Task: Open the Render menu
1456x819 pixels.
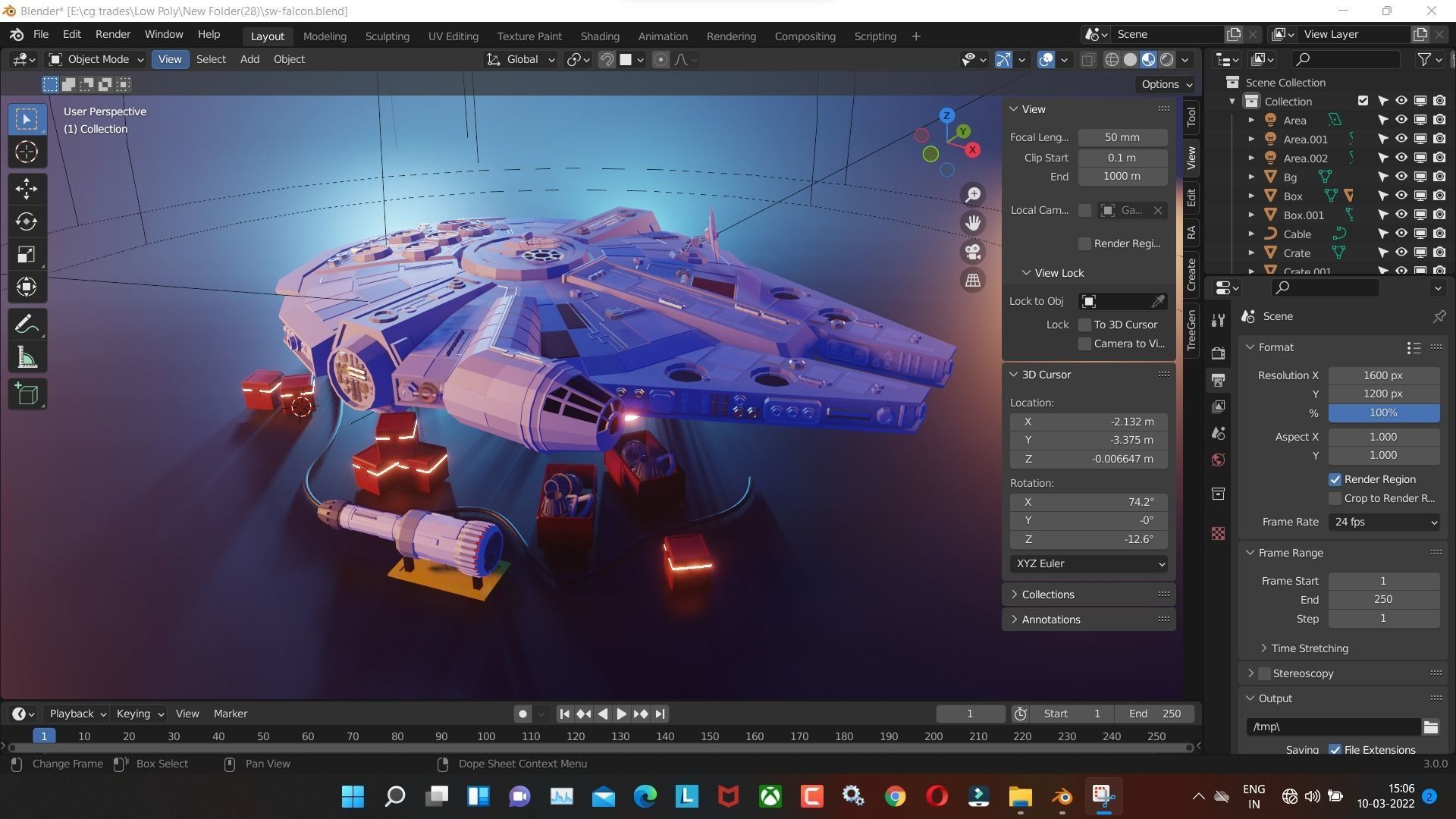Action: [113, 35]
